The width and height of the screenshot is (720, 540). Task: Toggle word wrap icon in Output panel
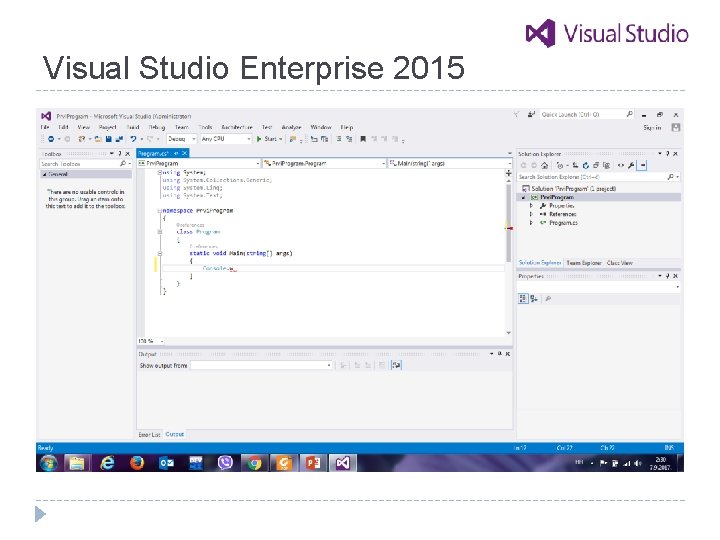tap(396, 365)
